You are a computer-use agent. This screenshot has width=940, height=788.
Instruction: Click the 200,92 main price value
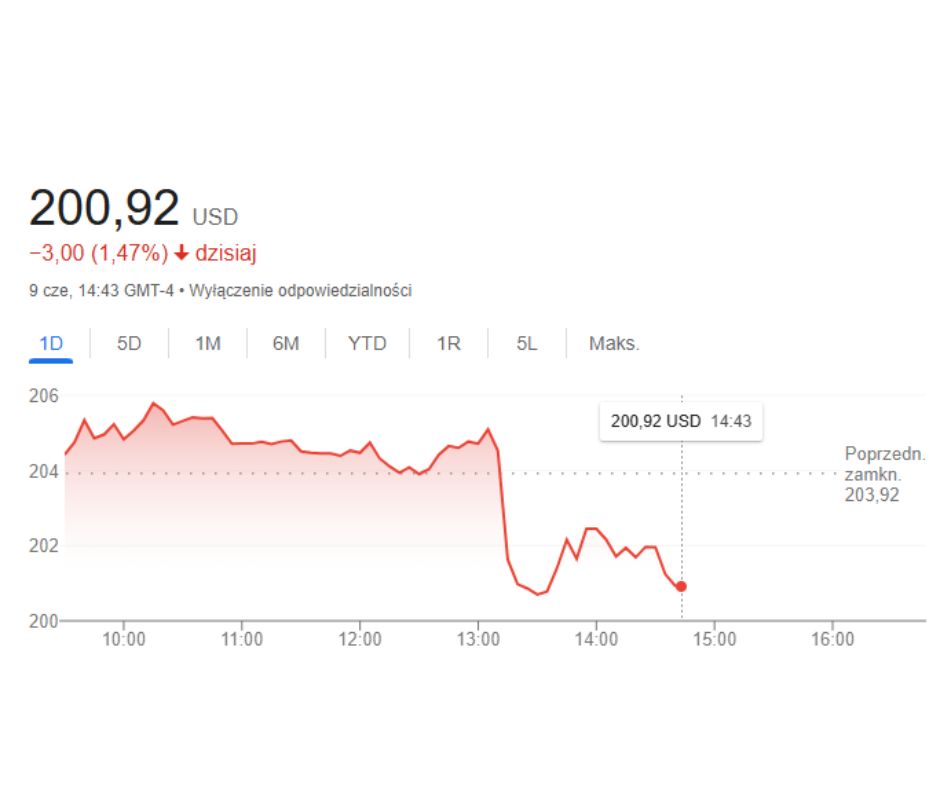pyautogui.click(x=104, y=207)
